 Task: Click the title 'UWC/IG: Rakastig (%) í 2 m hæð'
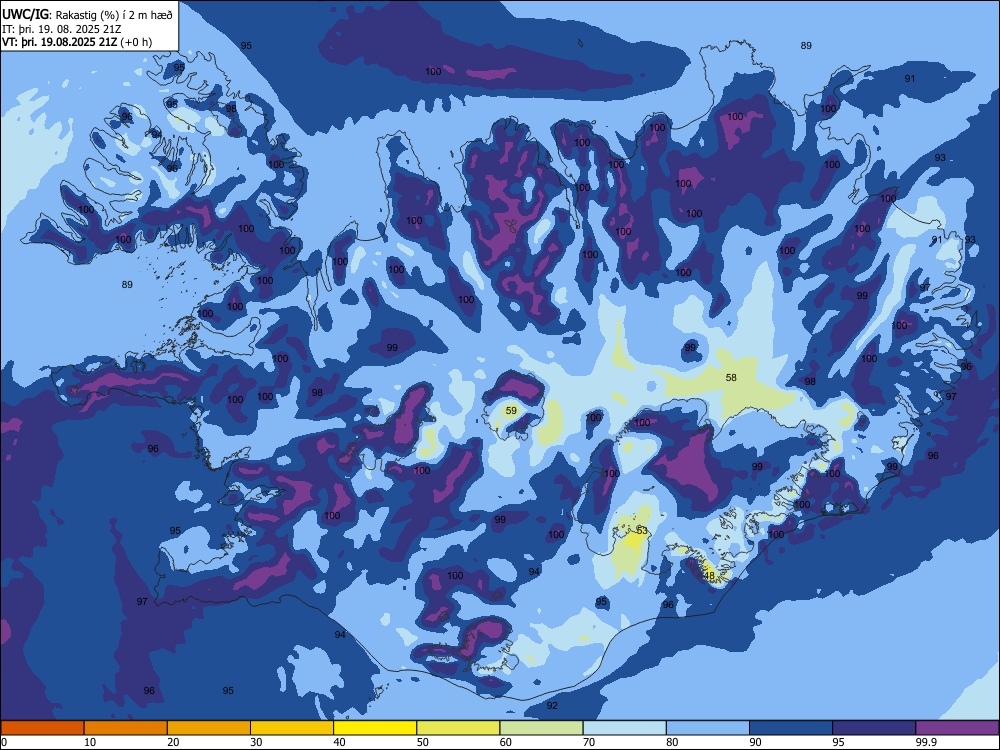pos(87,14)
